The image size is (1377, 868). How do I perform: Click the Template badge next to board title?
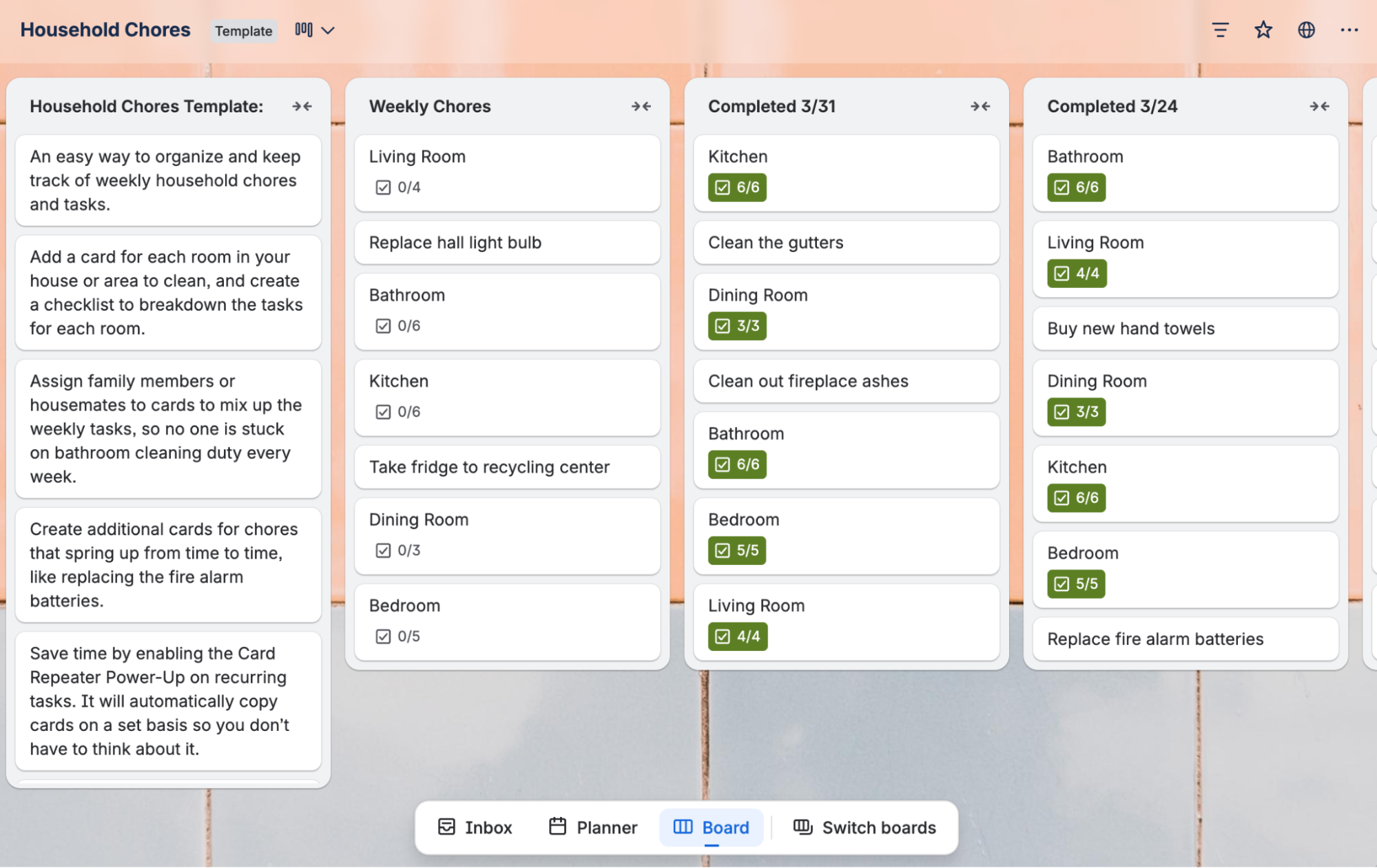click(x=244, y=30)
